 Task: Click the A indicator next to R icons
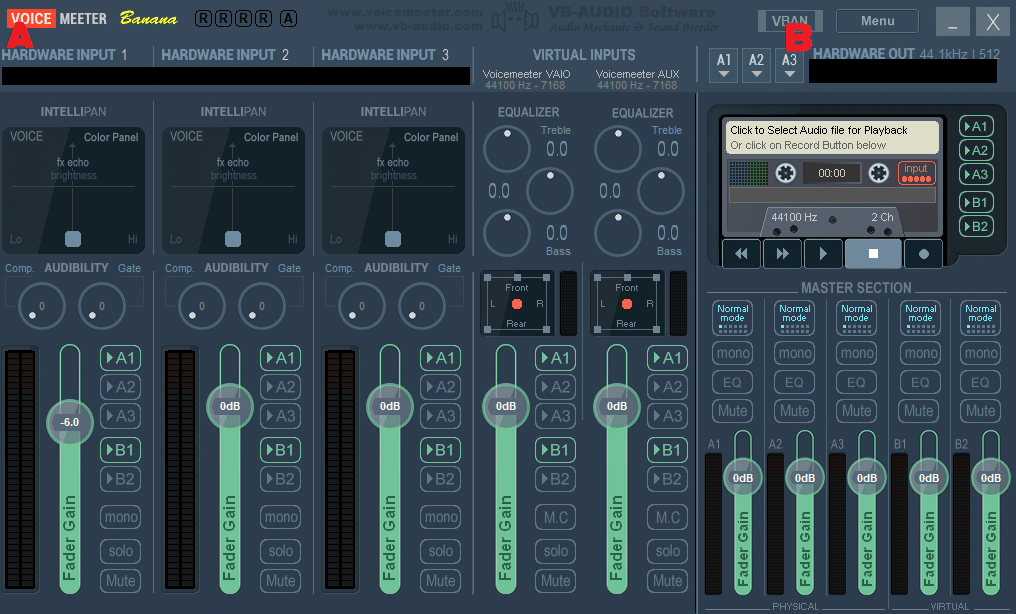coord(288,18)
